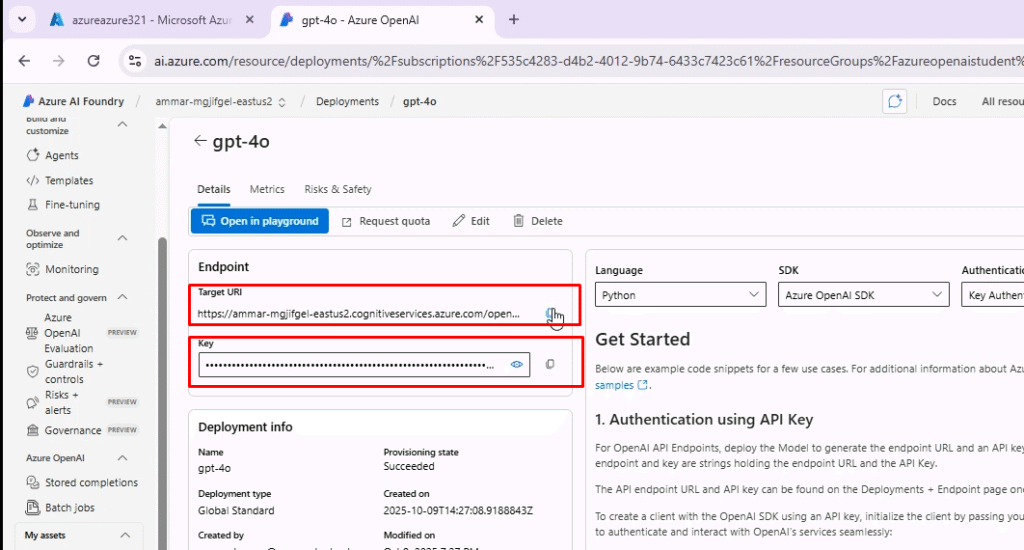Open Monitoring in the sidebar

(71, 270)
